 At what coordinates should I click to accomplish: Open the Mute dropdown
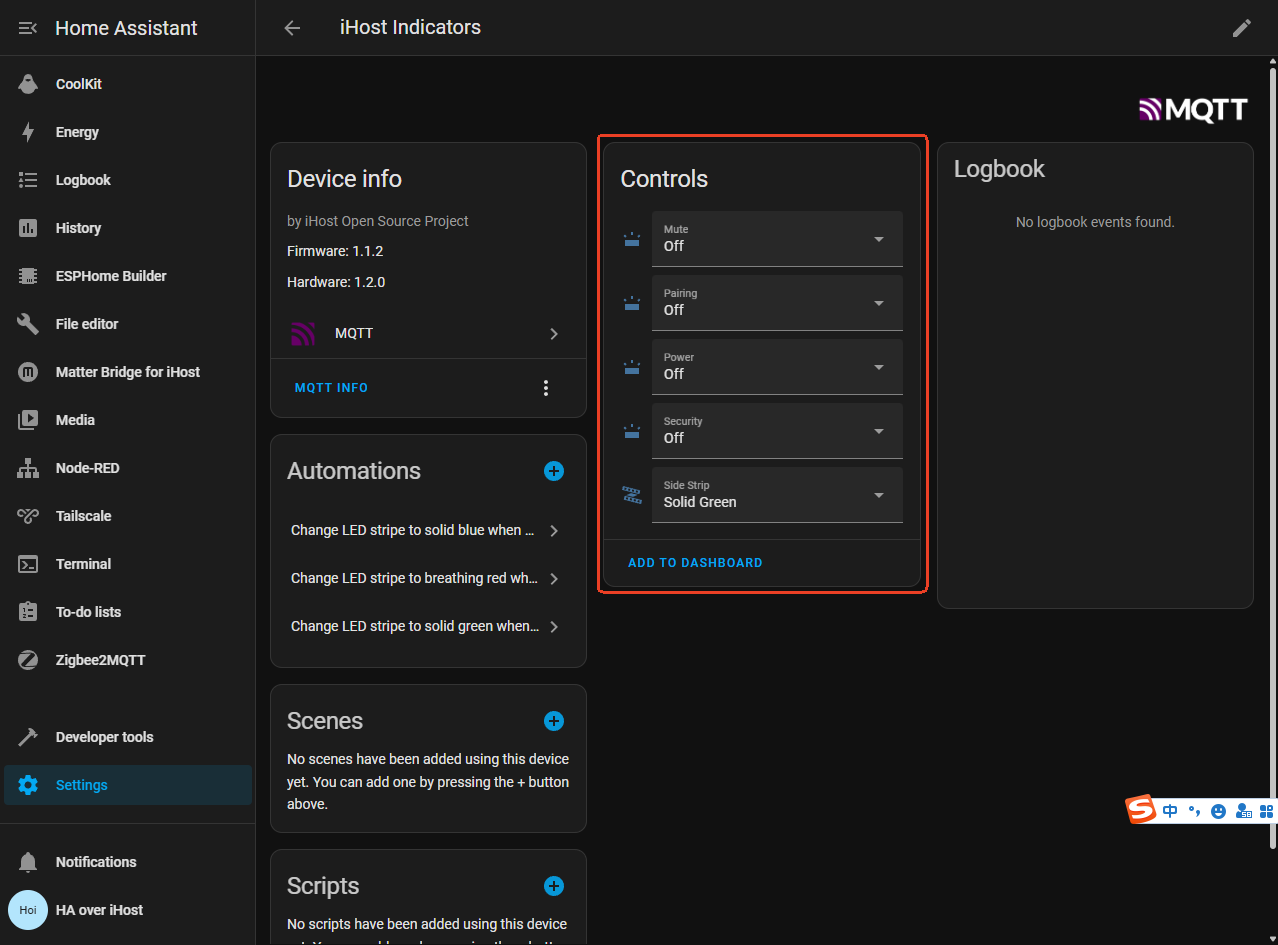(777, 239)
